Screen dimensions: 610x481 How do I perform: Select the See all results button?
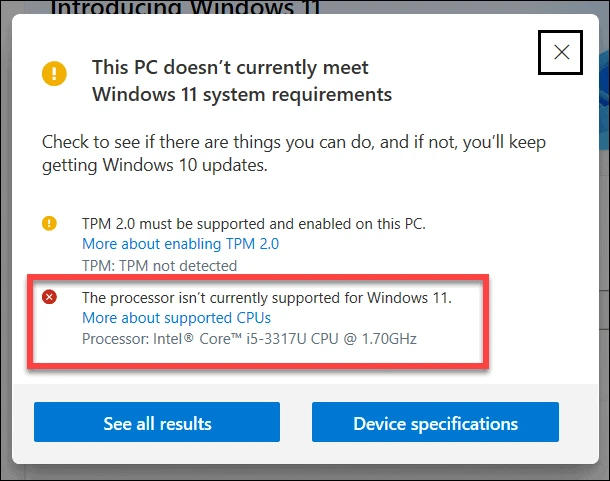[157, 422]
